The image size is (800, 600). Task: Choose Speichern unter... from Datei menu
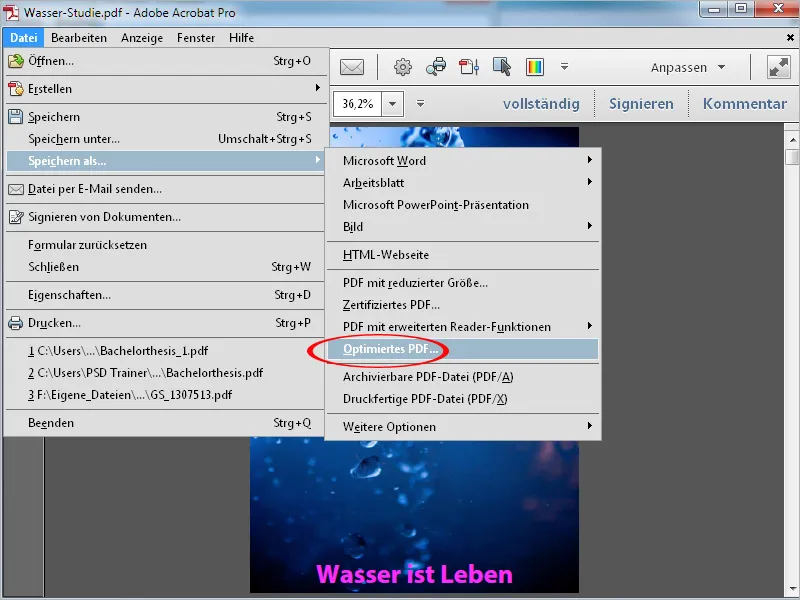(164, 139)
